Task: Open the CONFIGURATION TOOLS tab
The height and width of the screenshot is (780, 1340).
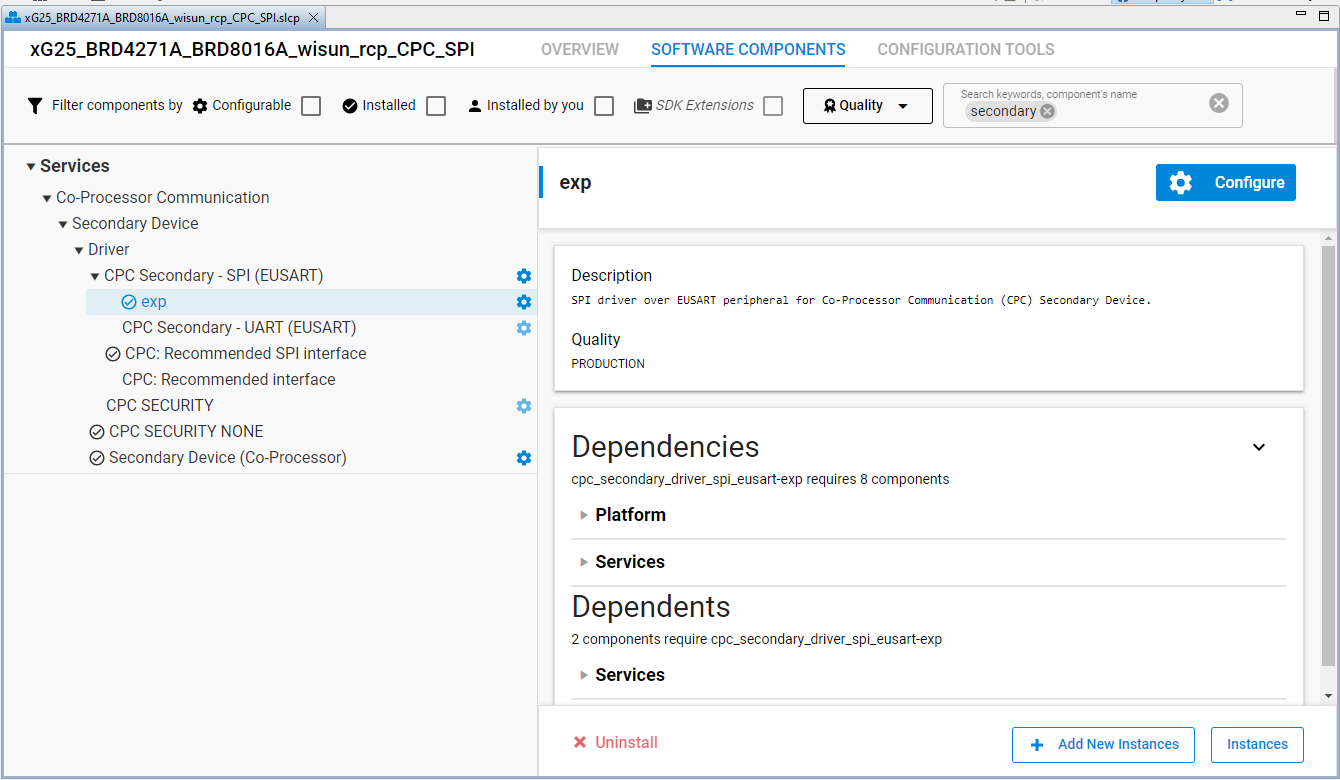Action: (x=965, y=50)
